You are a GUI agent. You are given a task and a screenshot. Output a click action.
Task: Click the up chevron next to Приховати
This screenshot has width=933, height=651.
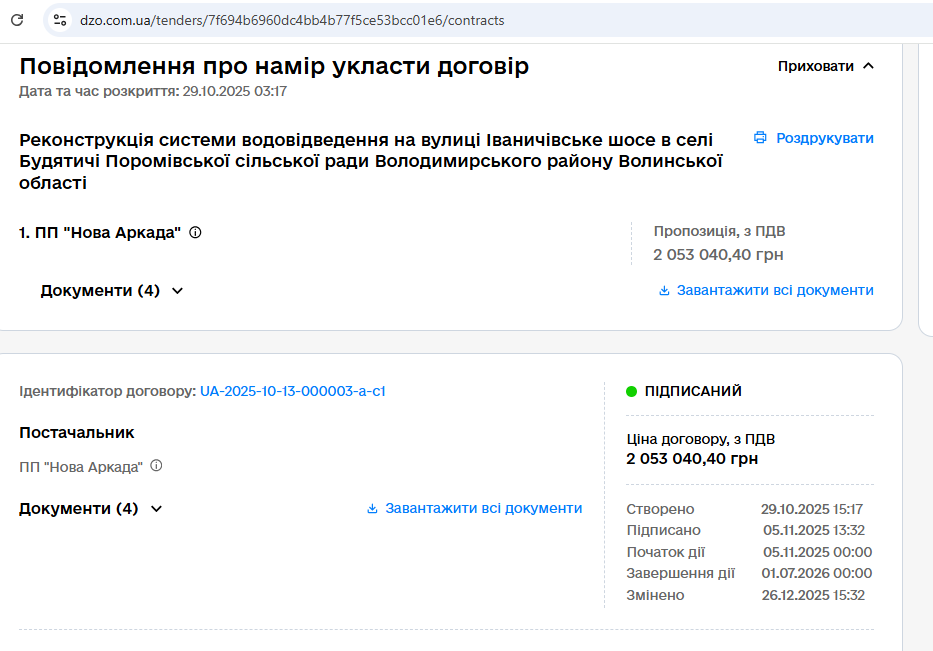[867, 66]
